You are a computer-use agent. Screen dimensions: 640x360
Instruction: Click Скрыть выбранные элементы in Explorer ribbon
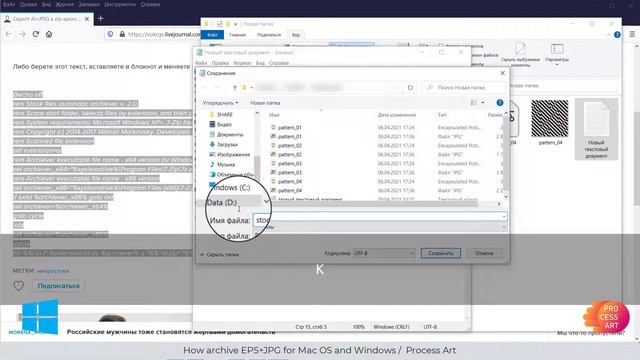(520, 54)
